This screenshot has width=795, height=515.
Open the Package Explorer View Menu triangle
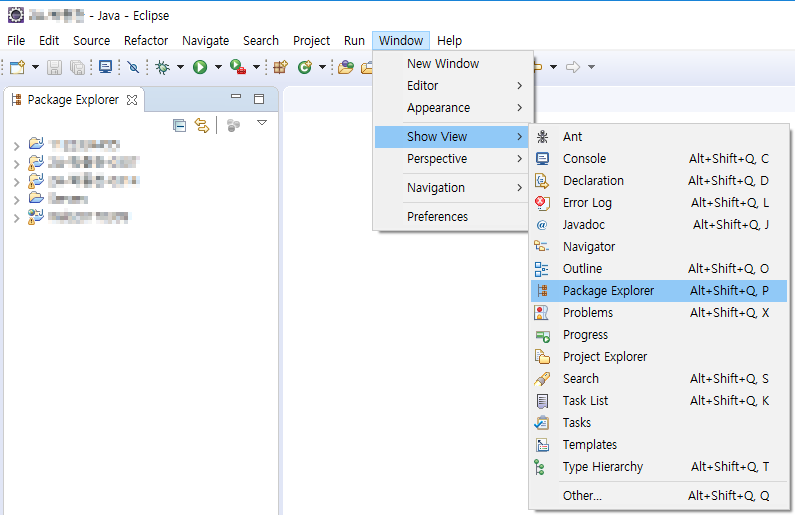[262, 123]
